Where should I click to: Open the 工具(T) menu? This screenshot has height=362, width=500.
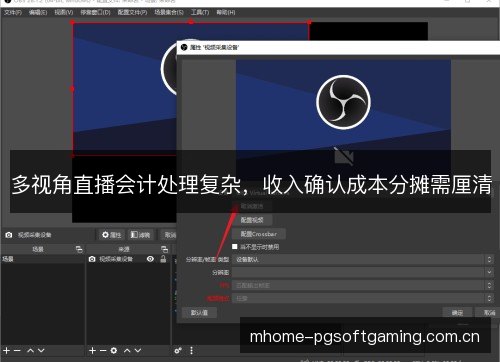pyautogui.click(x=200, y=13)
